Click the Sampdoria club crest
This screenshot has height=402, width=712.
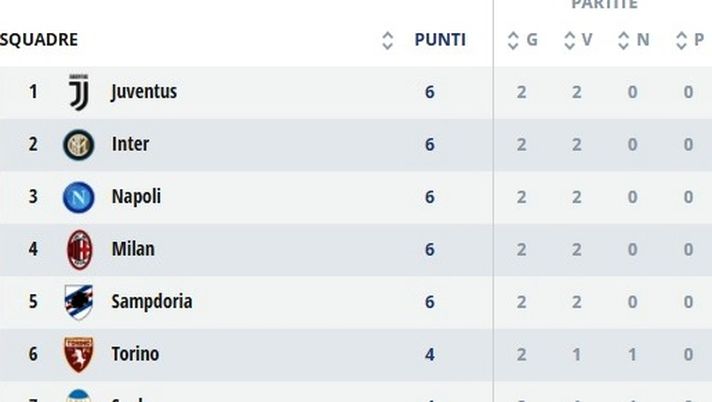pyautogui.click(x=78, y=302)
